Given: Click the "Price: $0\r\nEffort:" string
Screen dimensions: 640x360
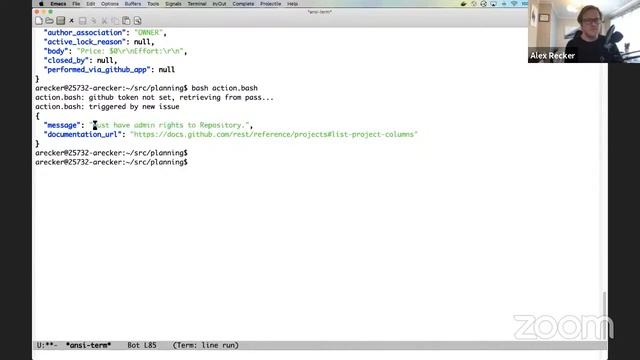Looking at the screenshot, I should pos(130,51).
